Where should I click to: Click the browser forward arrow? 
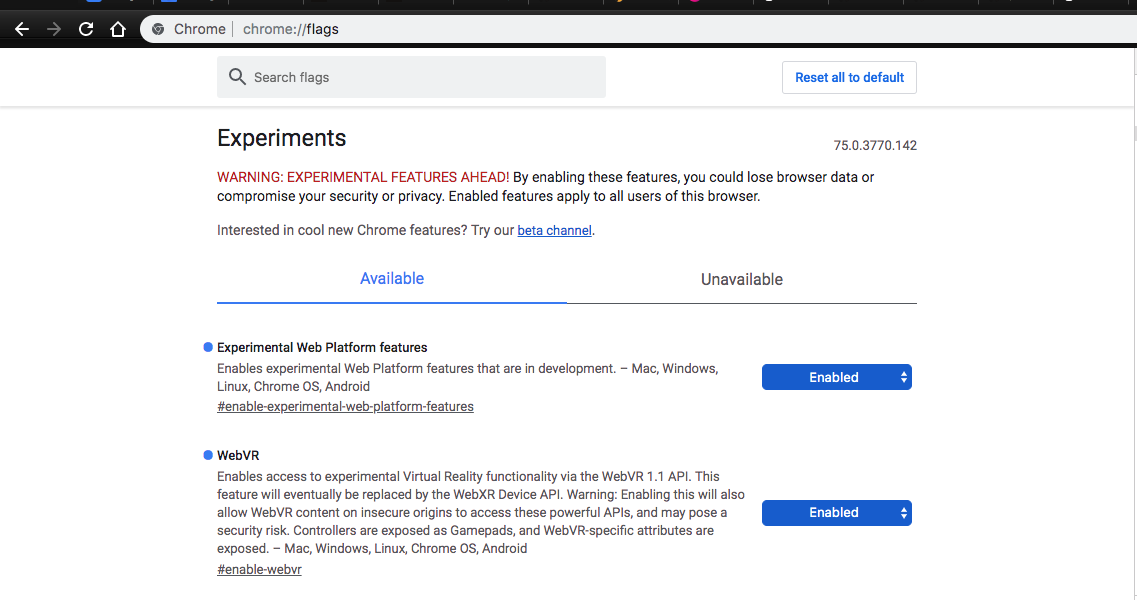(54, 29)
